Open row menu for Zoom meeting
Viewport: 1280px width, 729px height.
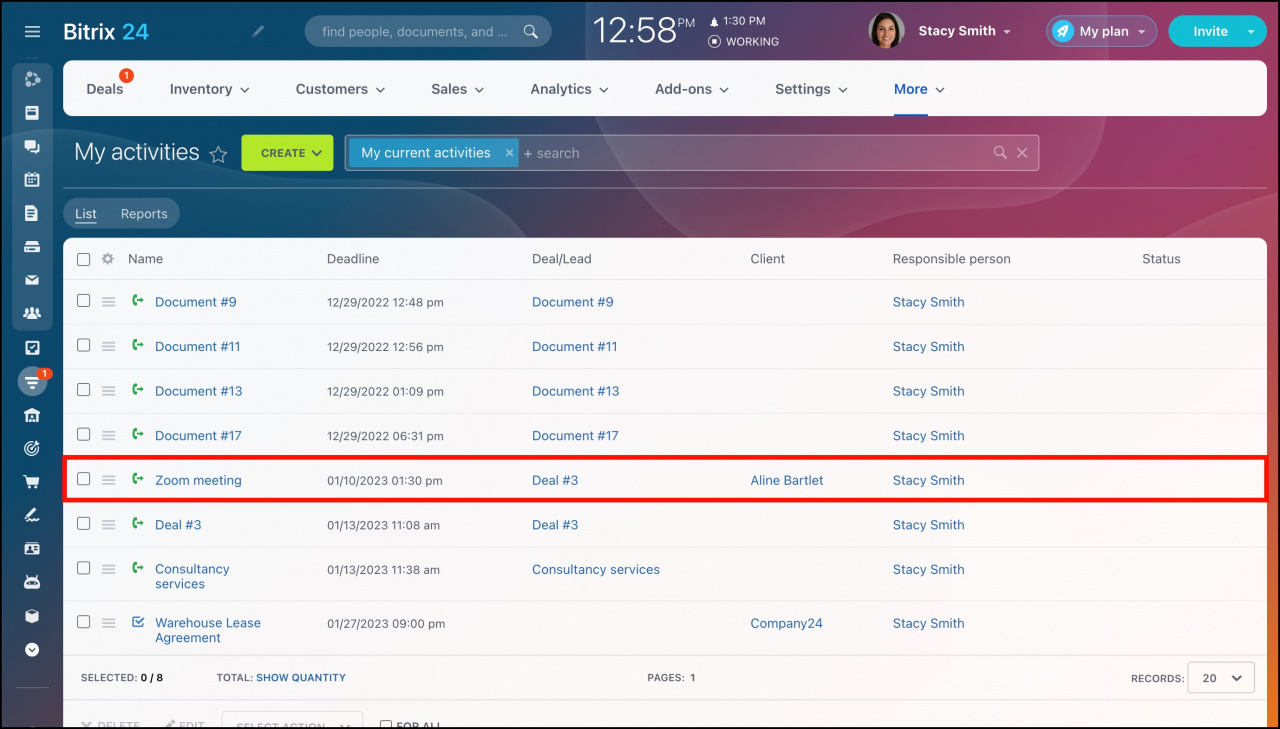109,480
